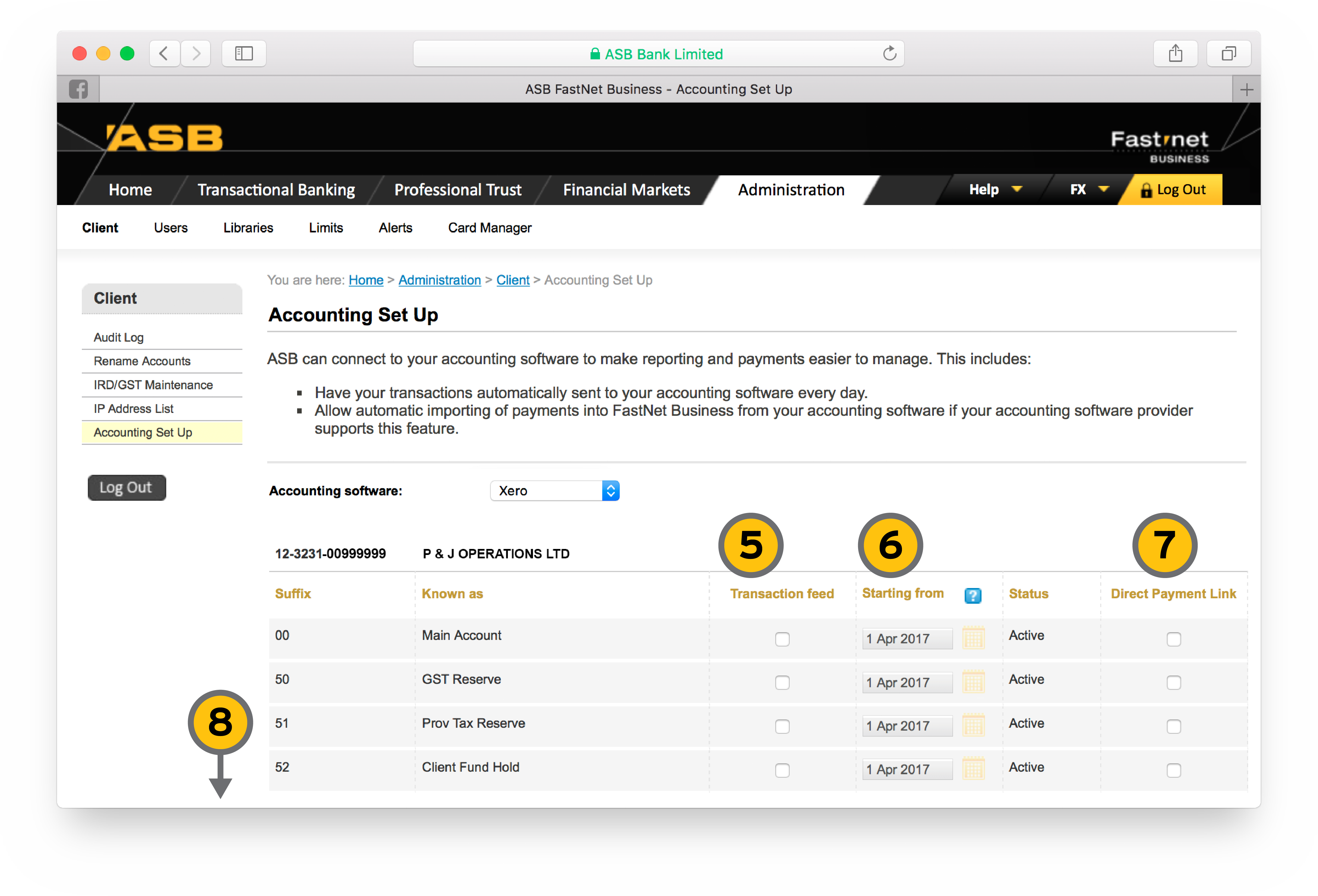Open the Facebook pinned tab icon

click(x=78, y=89)
